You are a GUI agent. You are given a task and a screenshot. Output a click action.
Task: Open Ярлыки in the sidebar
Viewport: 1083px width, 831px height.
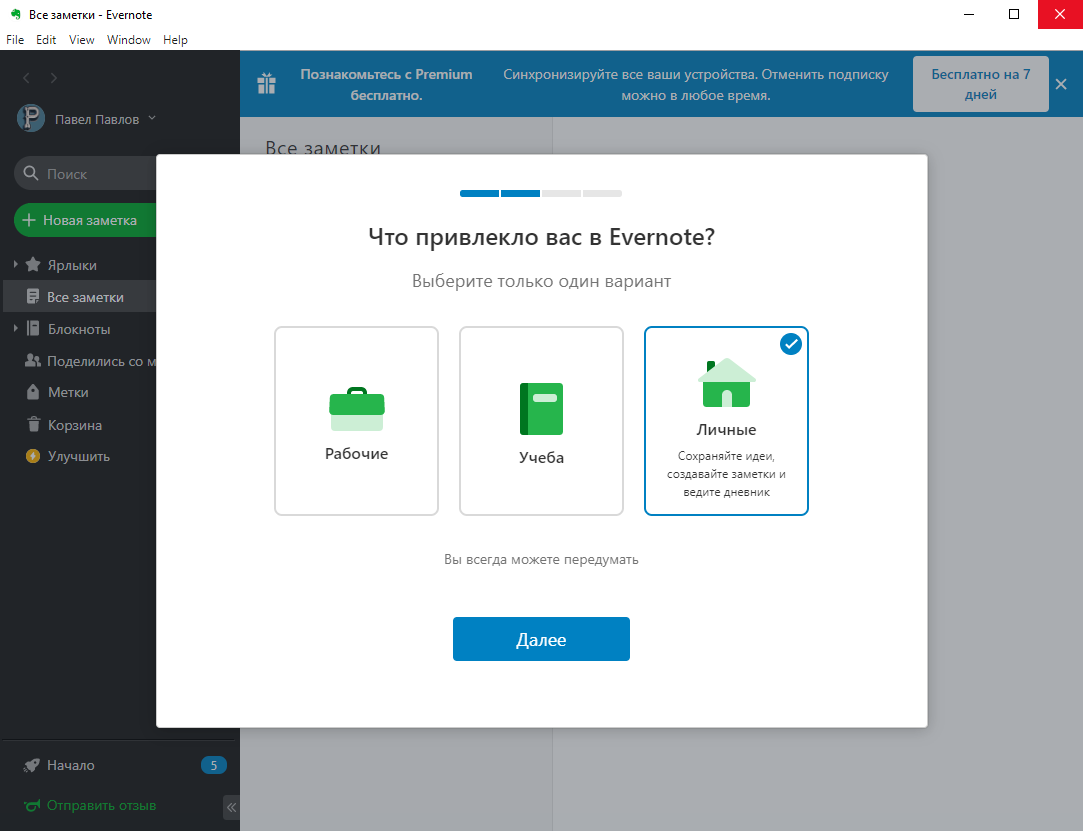[x=72, y=265]
